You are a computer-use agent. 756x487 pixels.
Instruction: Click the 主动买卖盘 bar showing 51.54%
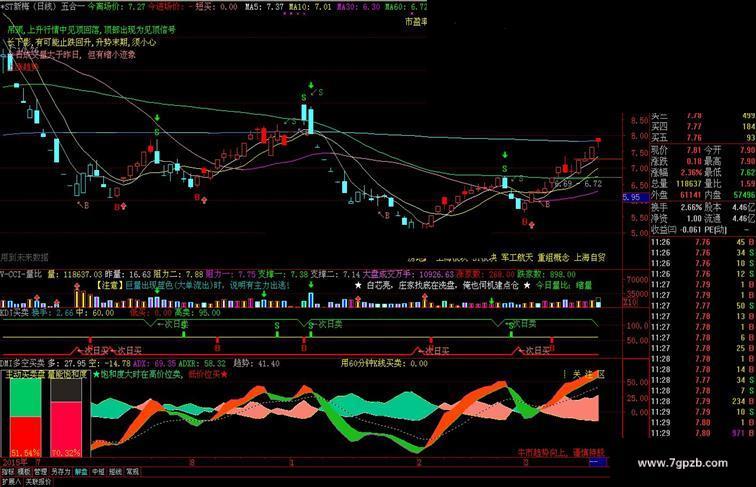(26, 418)
